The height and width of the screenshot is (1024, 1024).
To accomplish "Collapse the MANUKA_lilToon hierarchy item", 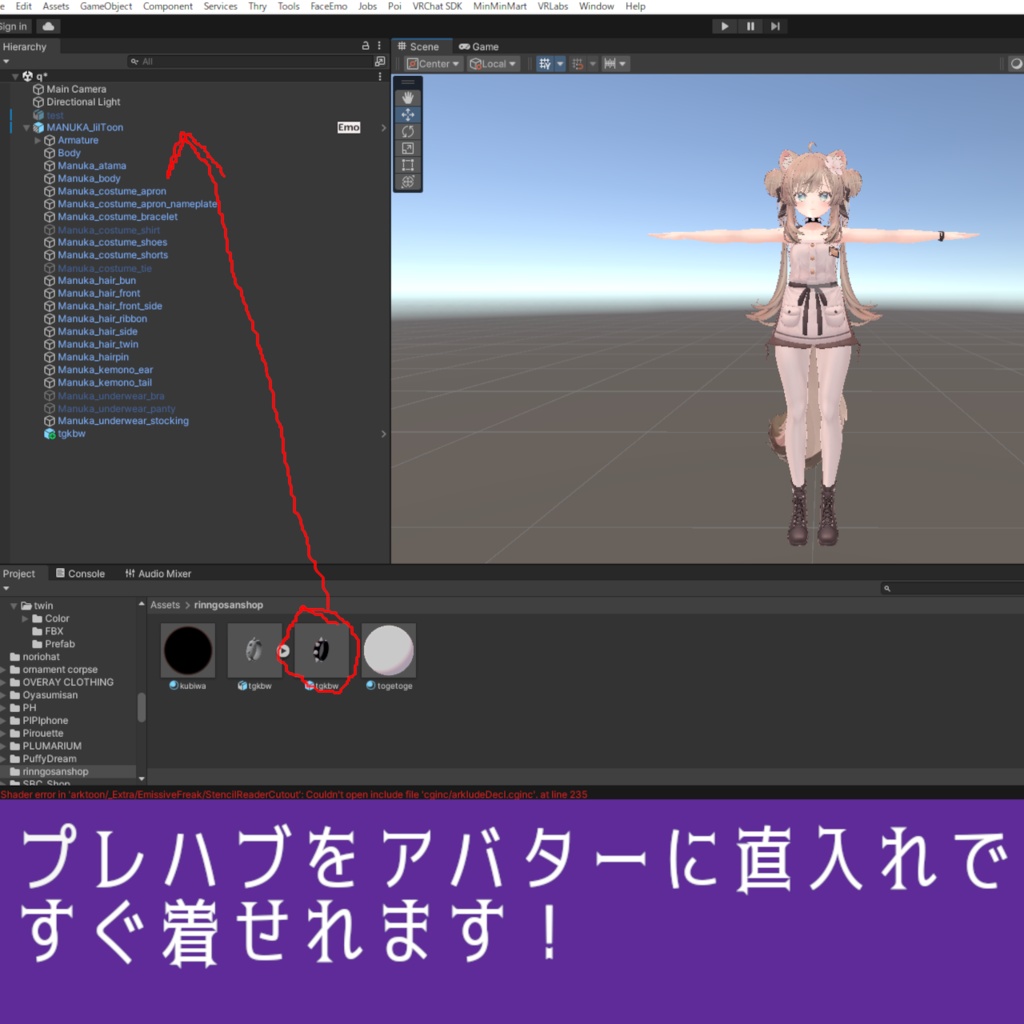I will (27, 128).
